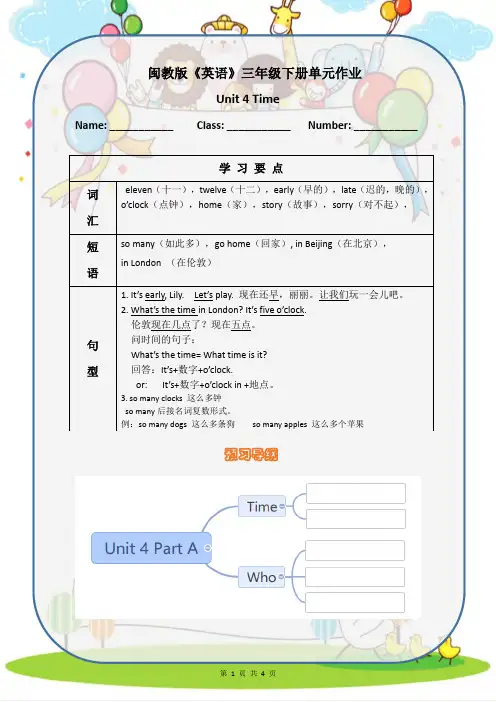Click the middle empty box under Who
Viewport: 496px width, 702px height.
coord(355,577)
